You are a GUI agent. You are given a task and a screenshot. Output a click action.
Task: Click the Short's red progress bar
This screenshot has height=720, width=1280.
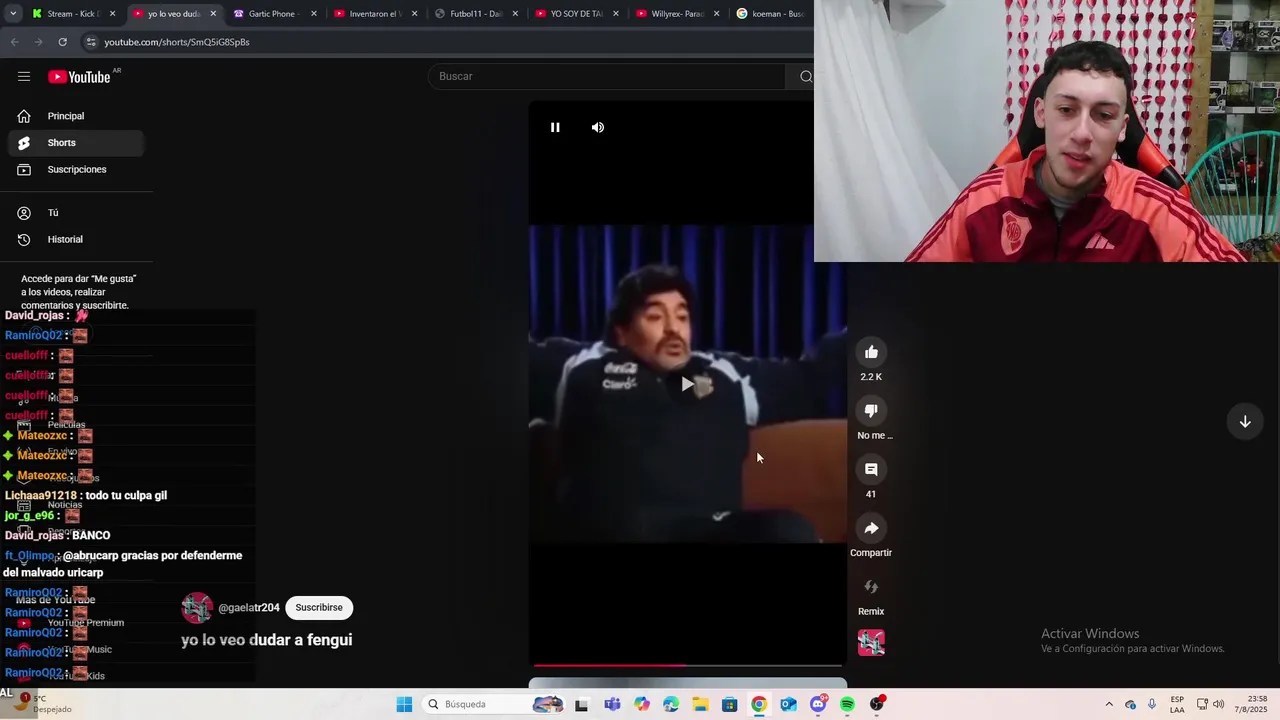[x=688, y=665]
